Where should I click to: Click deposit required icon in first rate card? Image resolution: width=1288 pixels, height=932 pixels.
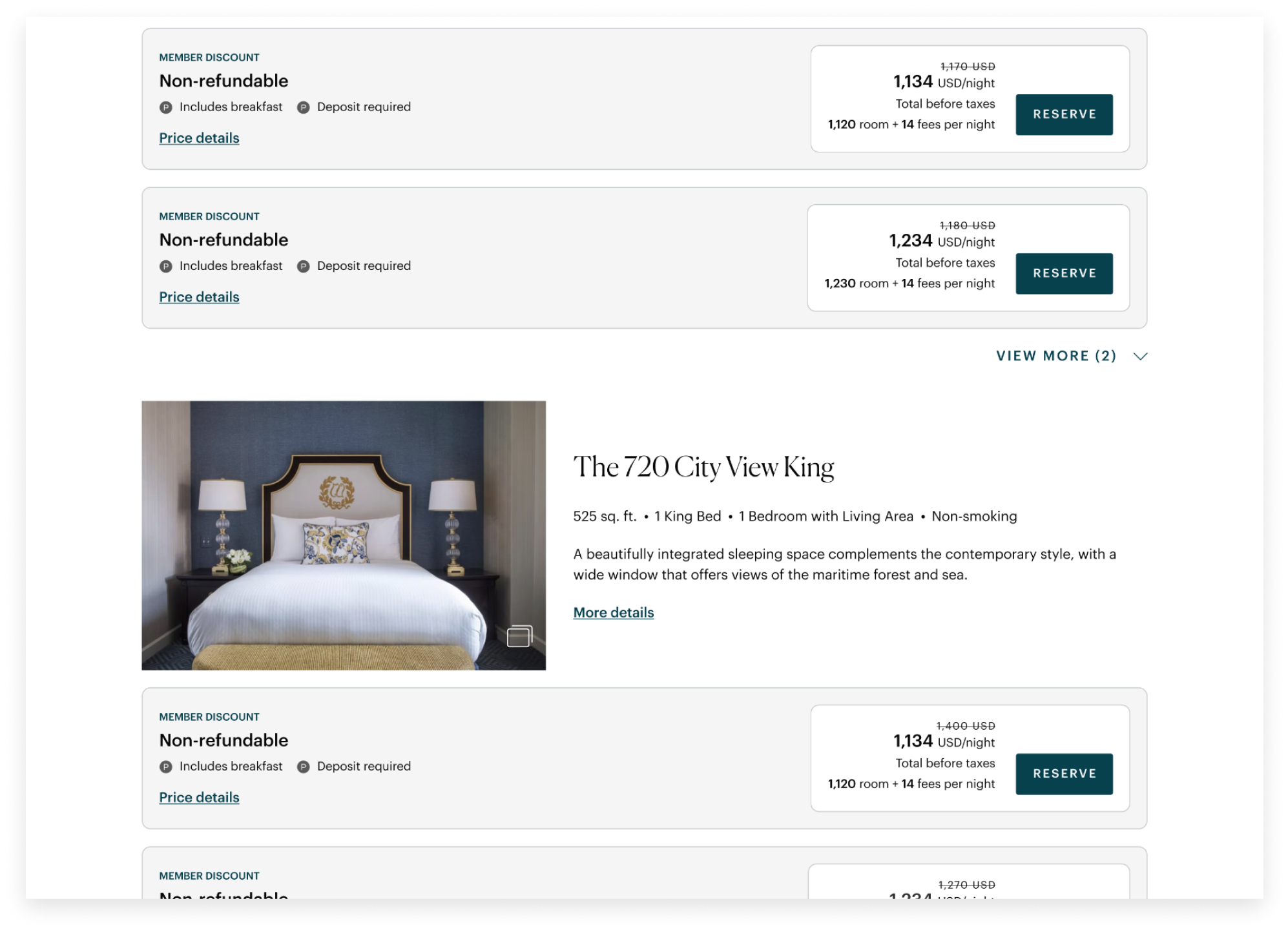[x=303, y=107]
